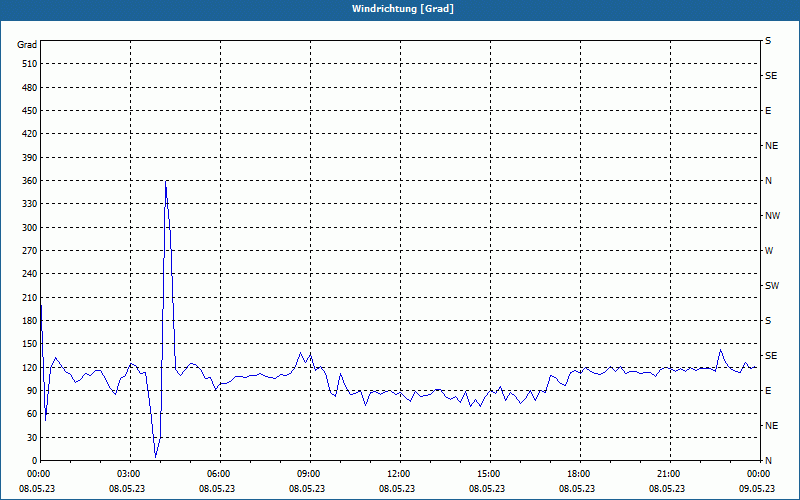Select the W compass direction label
Image resolution: width=800 pixels, height=500 pixels.
click(769, 251)
